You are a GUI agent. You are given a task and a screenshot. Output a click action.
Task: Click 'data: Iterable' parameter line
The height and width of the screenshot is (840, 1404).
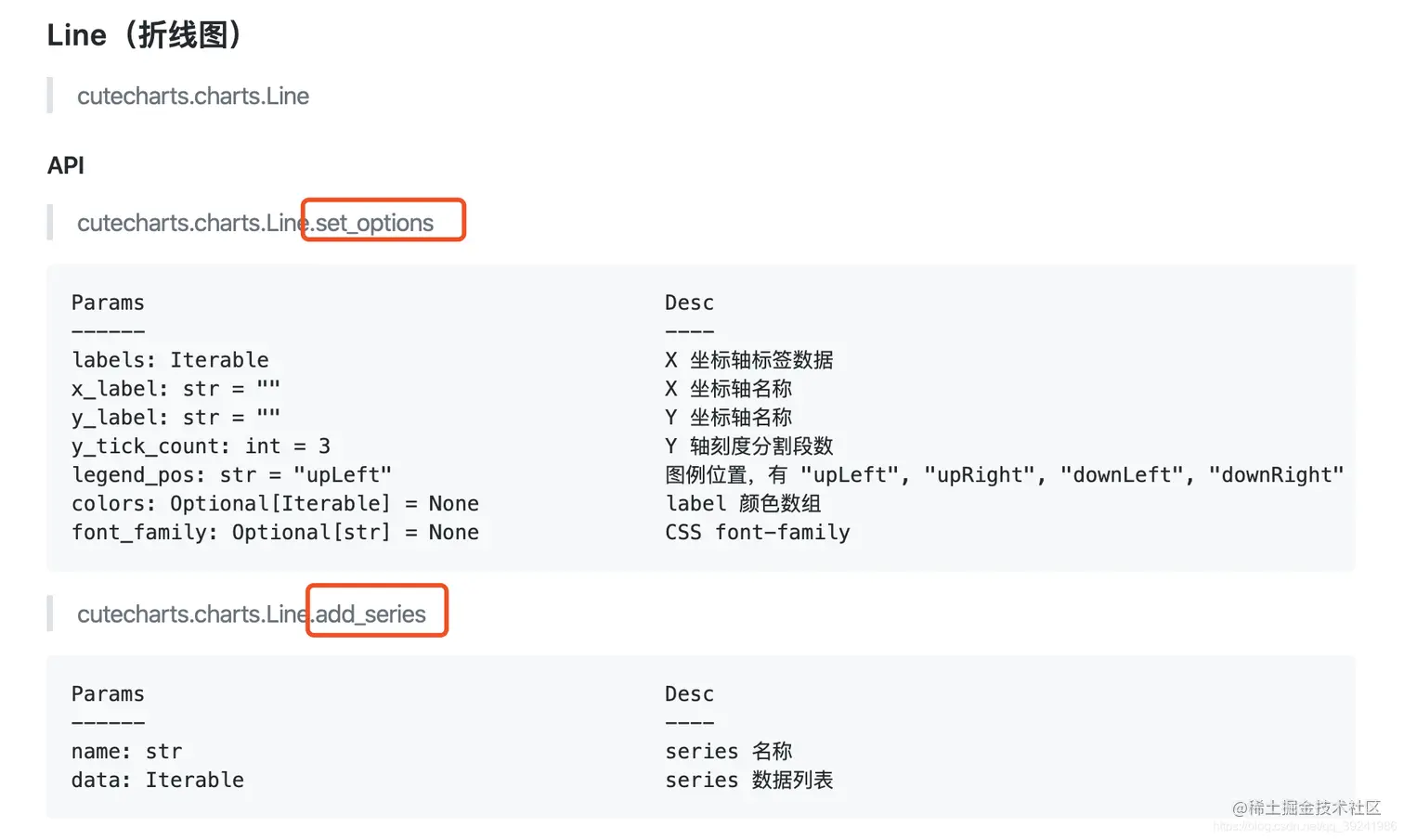pos(158,781)
